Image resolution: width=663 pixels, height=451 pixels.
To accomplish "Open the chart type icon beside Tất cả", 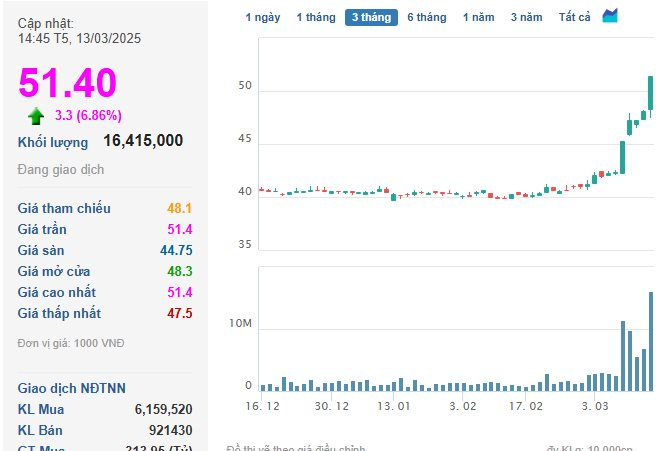I will coord(610,16).
